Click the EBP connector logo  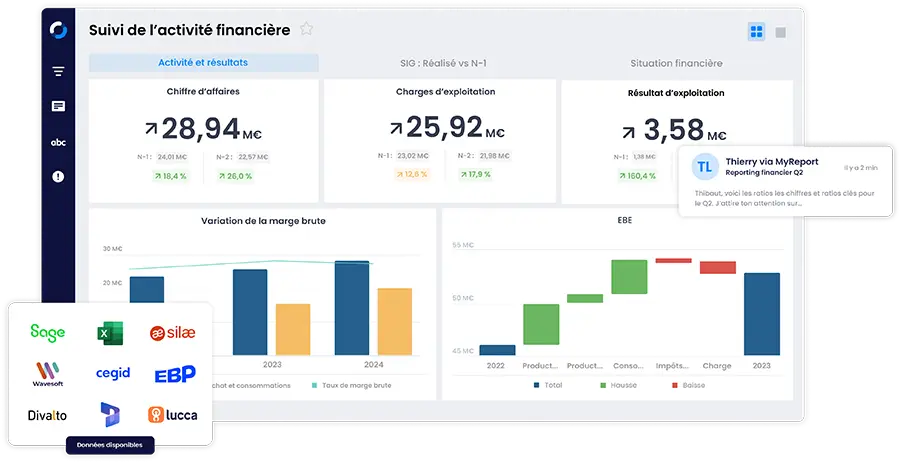tap(175, 374)
